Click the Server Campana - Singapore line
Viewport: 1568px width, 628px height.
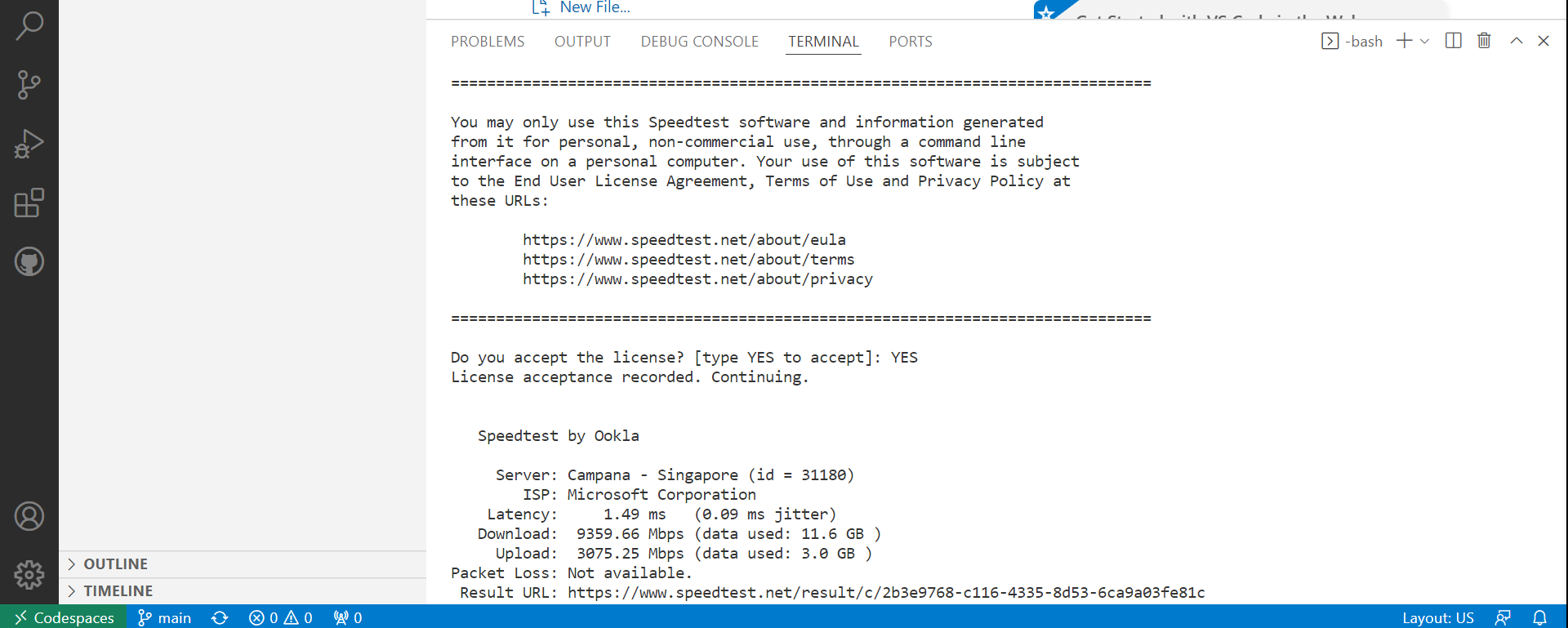675,475
